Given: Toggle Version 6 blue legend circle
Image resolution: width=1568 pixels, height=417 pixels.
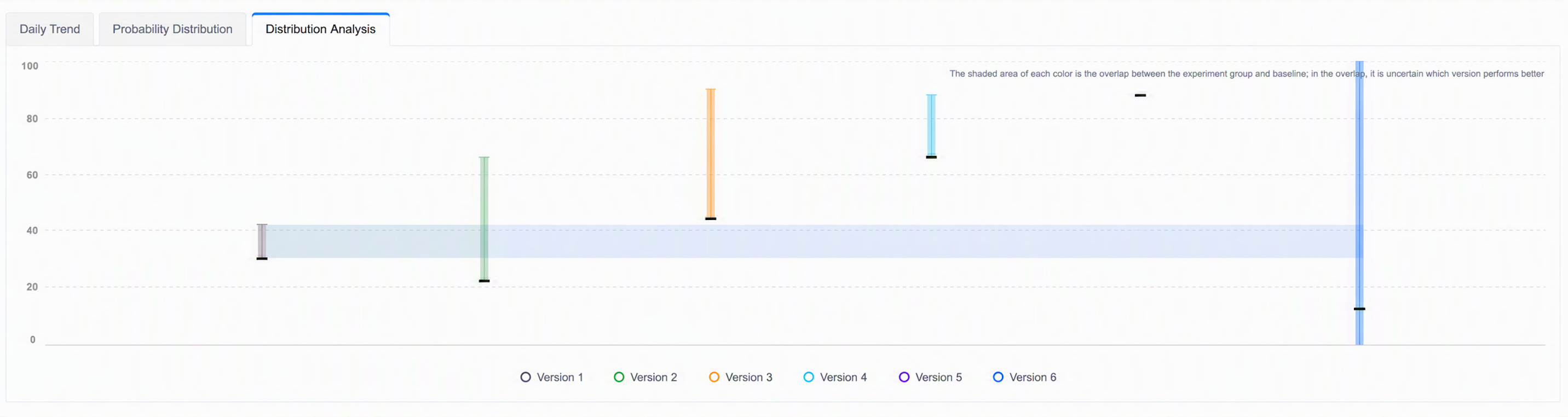Looking at the screenshot, I should point(998,377).
